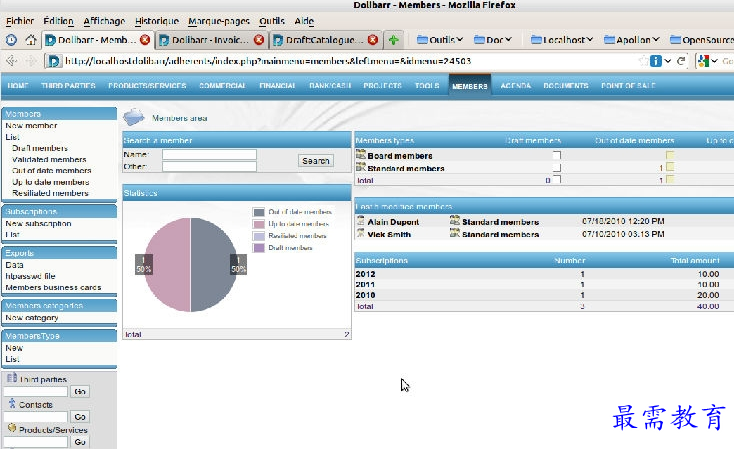
Task: Open the Localhost bookmarks folder
Action: 562,40
